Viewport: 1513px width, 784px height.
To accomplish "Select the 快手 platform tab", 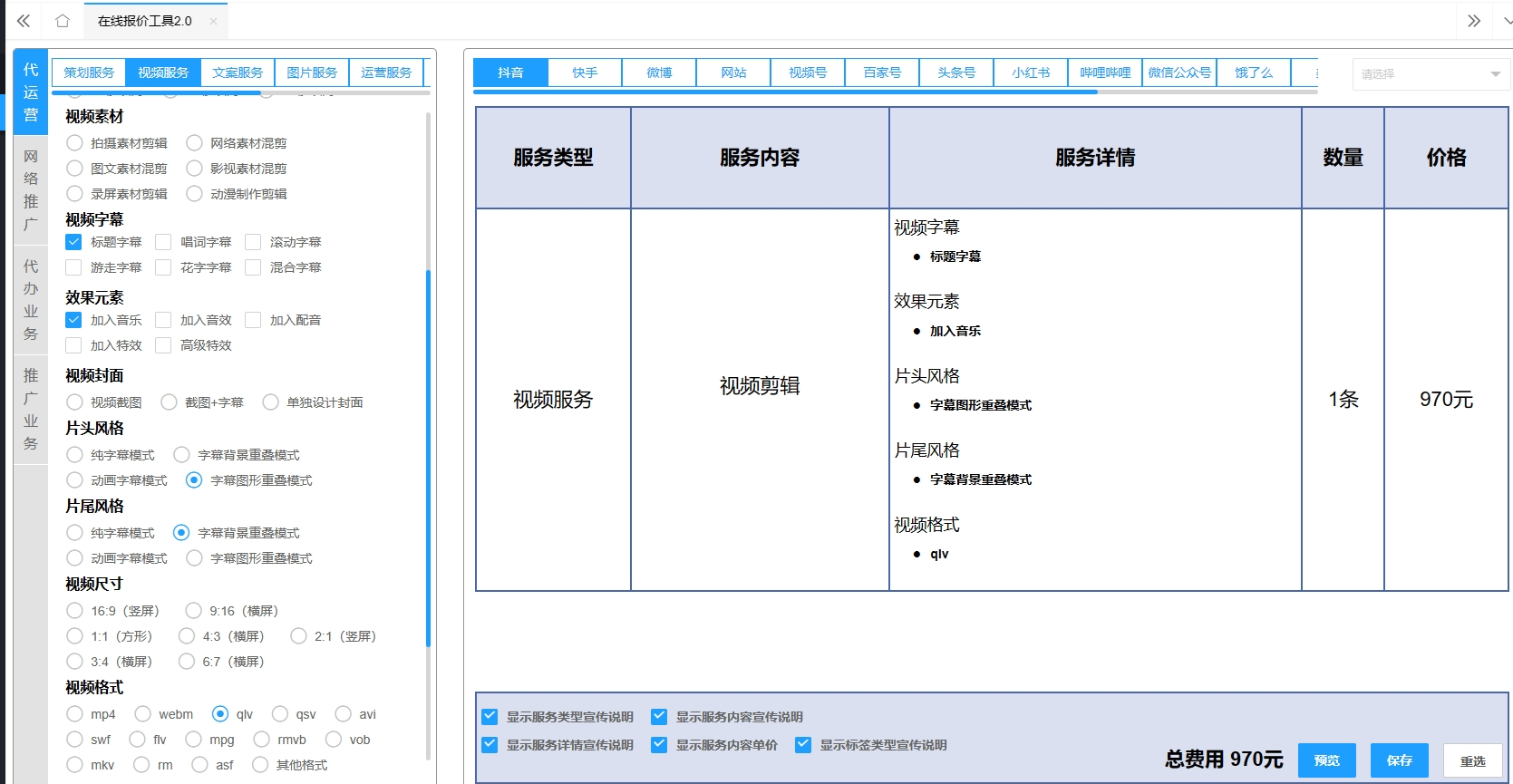I will (585, 73).
